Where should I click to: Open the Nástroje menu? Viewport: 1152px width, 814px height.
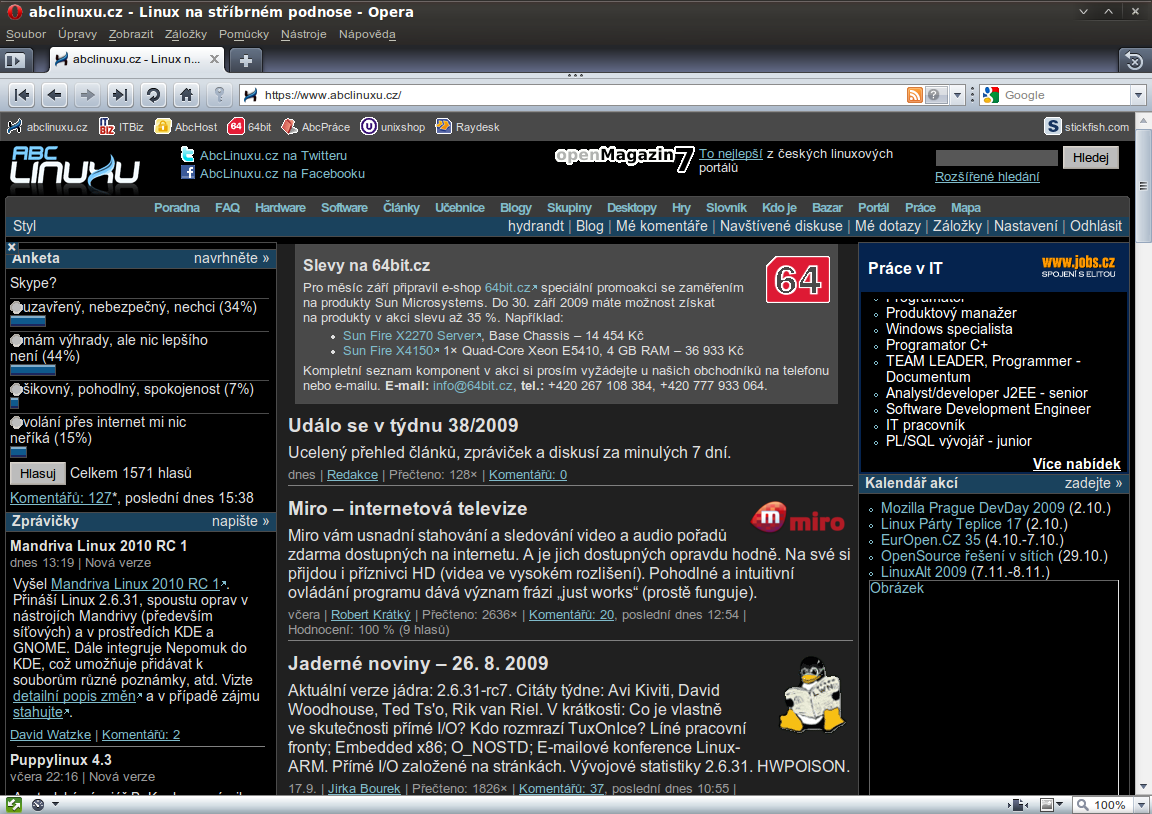tap(303, 34)
